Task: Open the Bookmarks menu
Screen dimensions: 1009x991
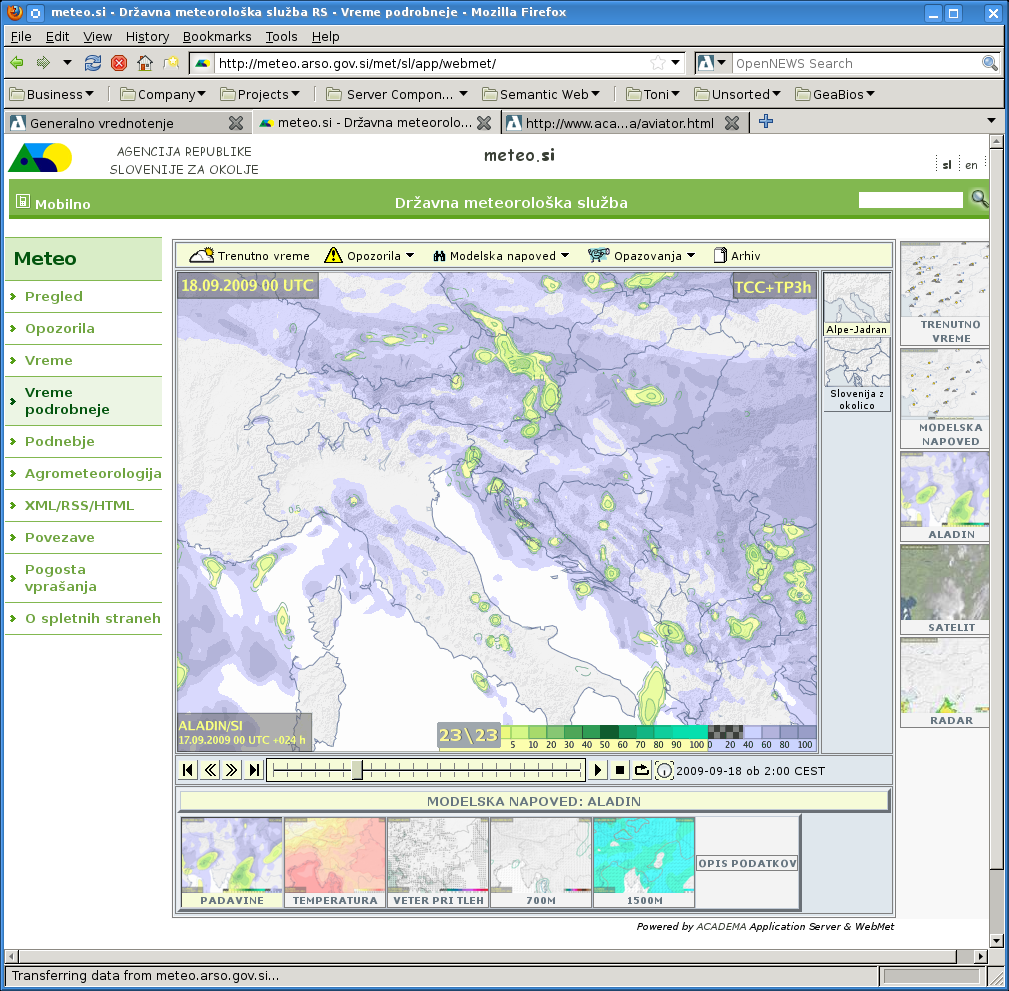Action: coord(217,37)
